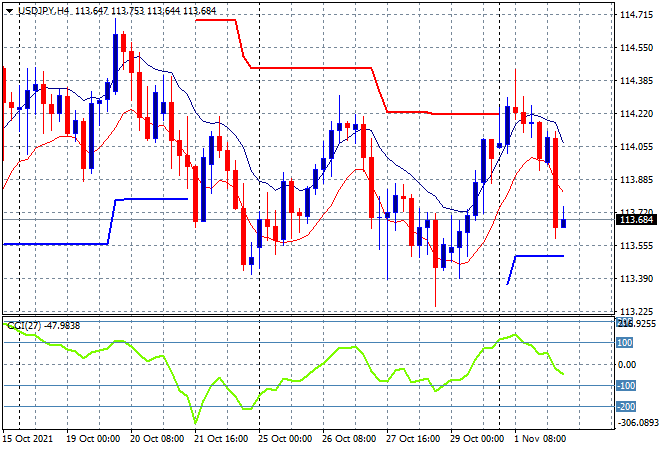Click the 113.885 price axis value

[x=636, y=180]
